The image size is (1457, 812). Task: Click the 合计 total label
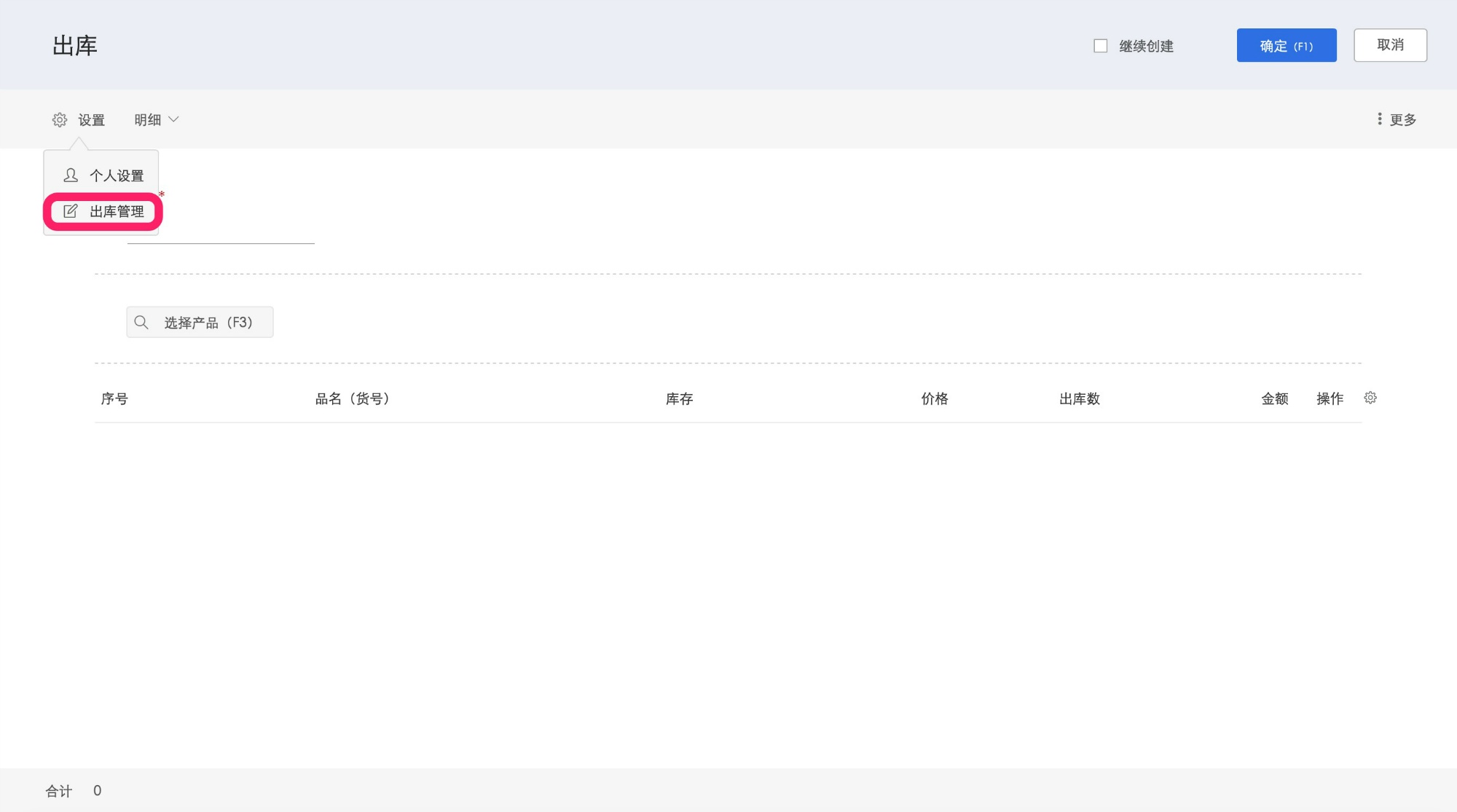(59, 791)
